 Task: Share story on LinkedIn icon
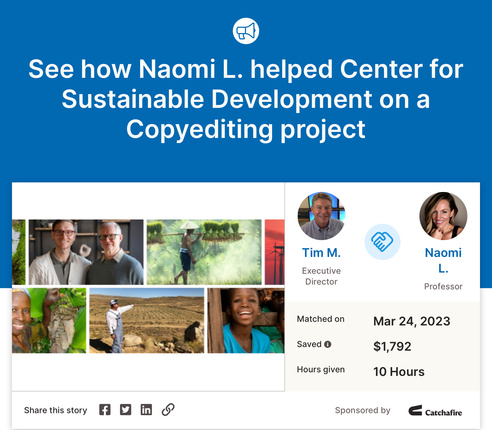tap(146, 410)
